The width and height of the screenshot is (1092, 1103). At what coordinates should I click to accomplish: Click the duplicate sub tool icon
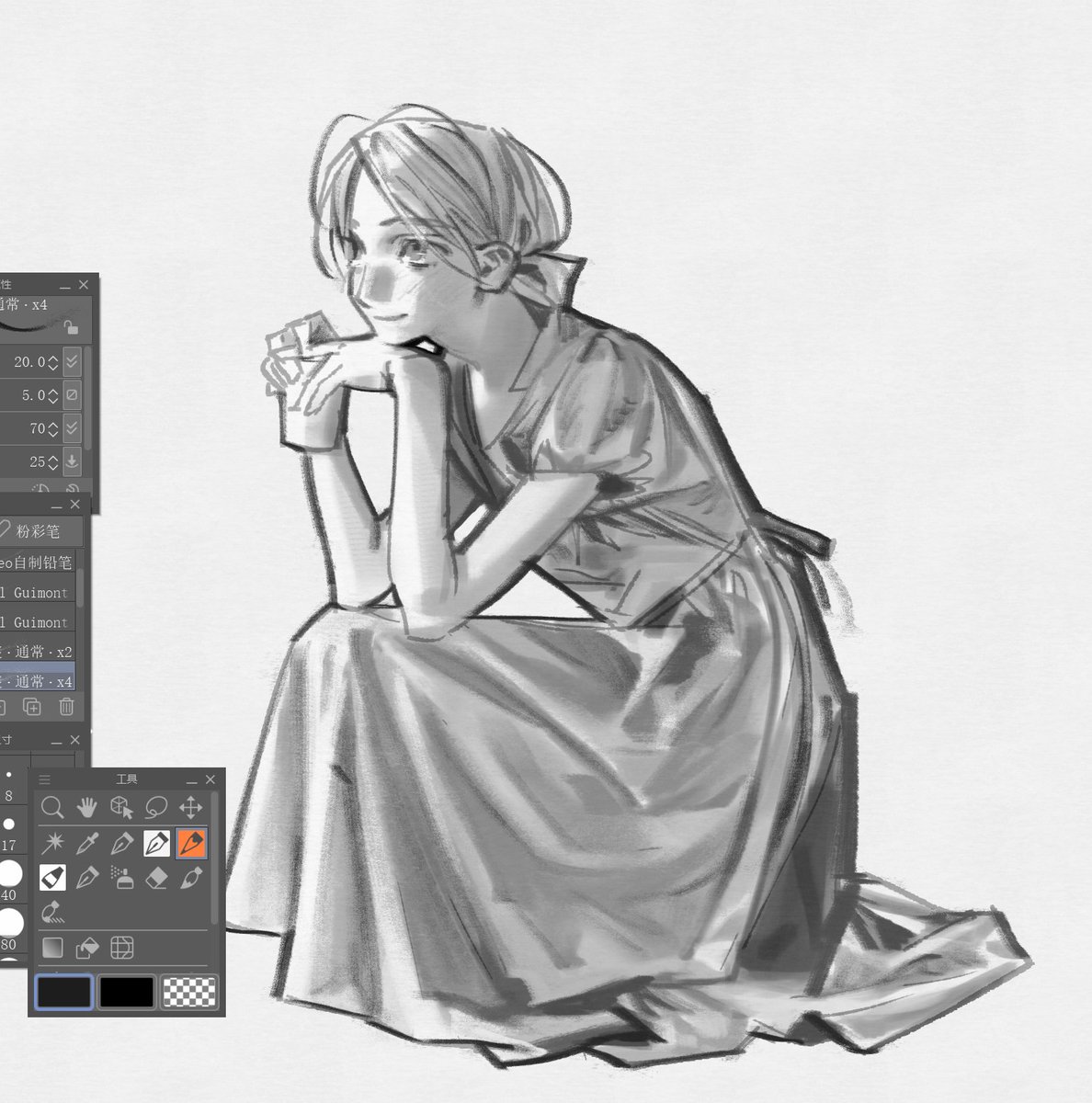click(32, 707)
